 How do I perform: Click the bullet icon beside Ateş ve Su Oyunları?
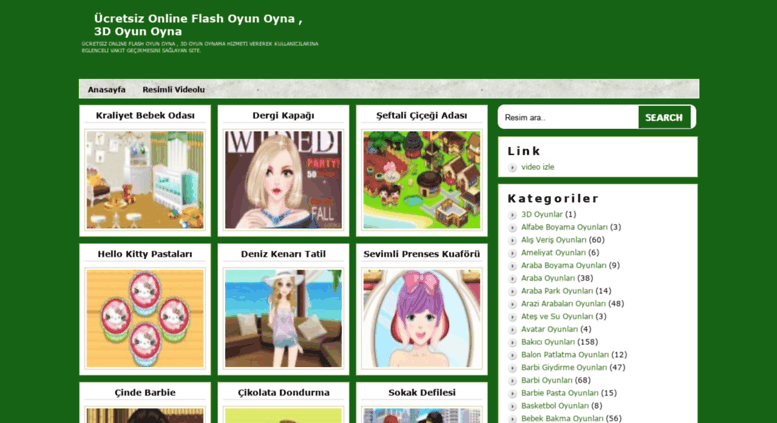click(512, 317)
